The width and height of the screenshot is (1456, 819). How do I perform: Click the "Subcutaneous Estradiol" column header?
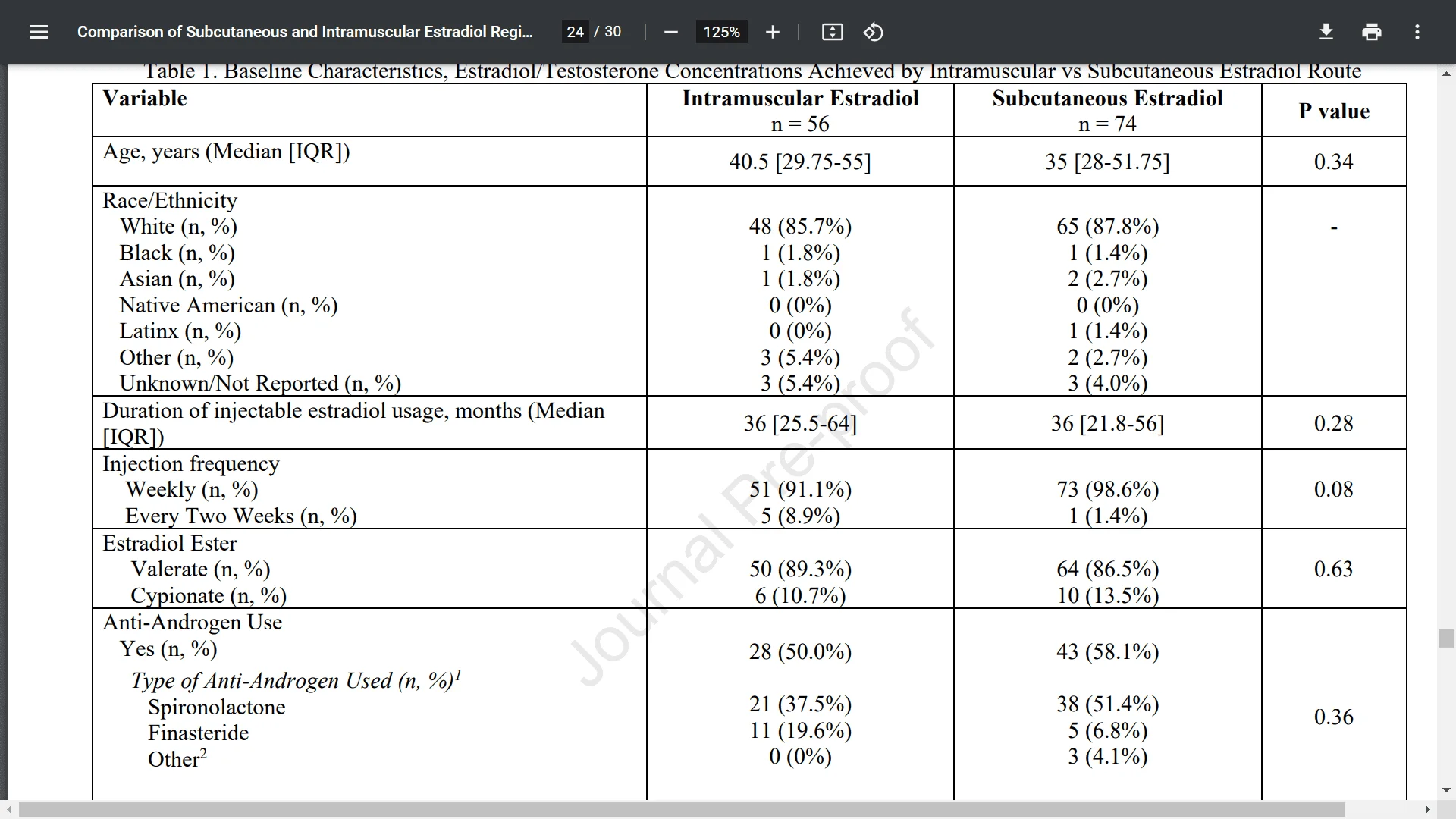(x=1107, y=99)
